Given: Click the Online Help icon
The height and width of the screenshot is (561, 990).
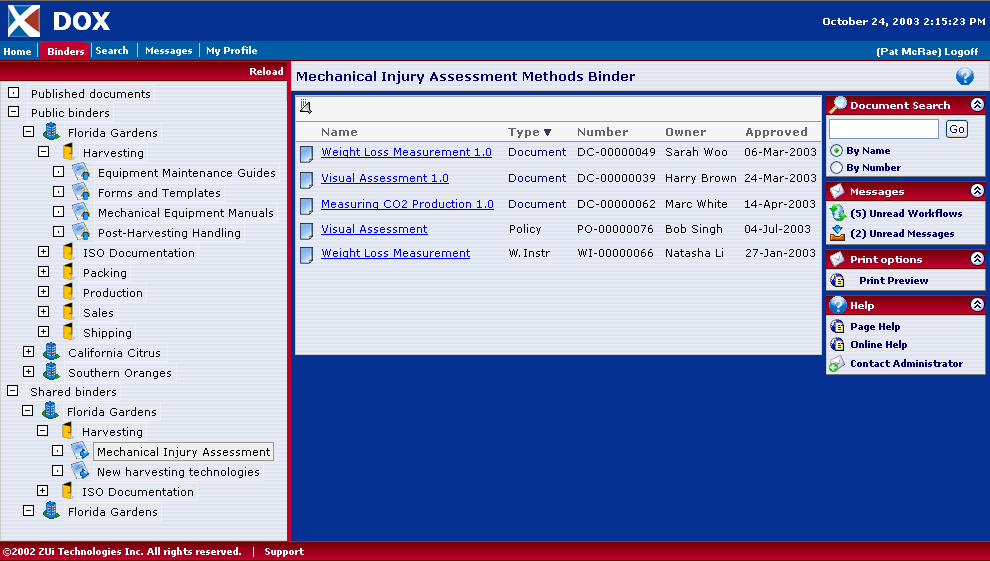Looking at the screenshot, I should coord(837,345).
